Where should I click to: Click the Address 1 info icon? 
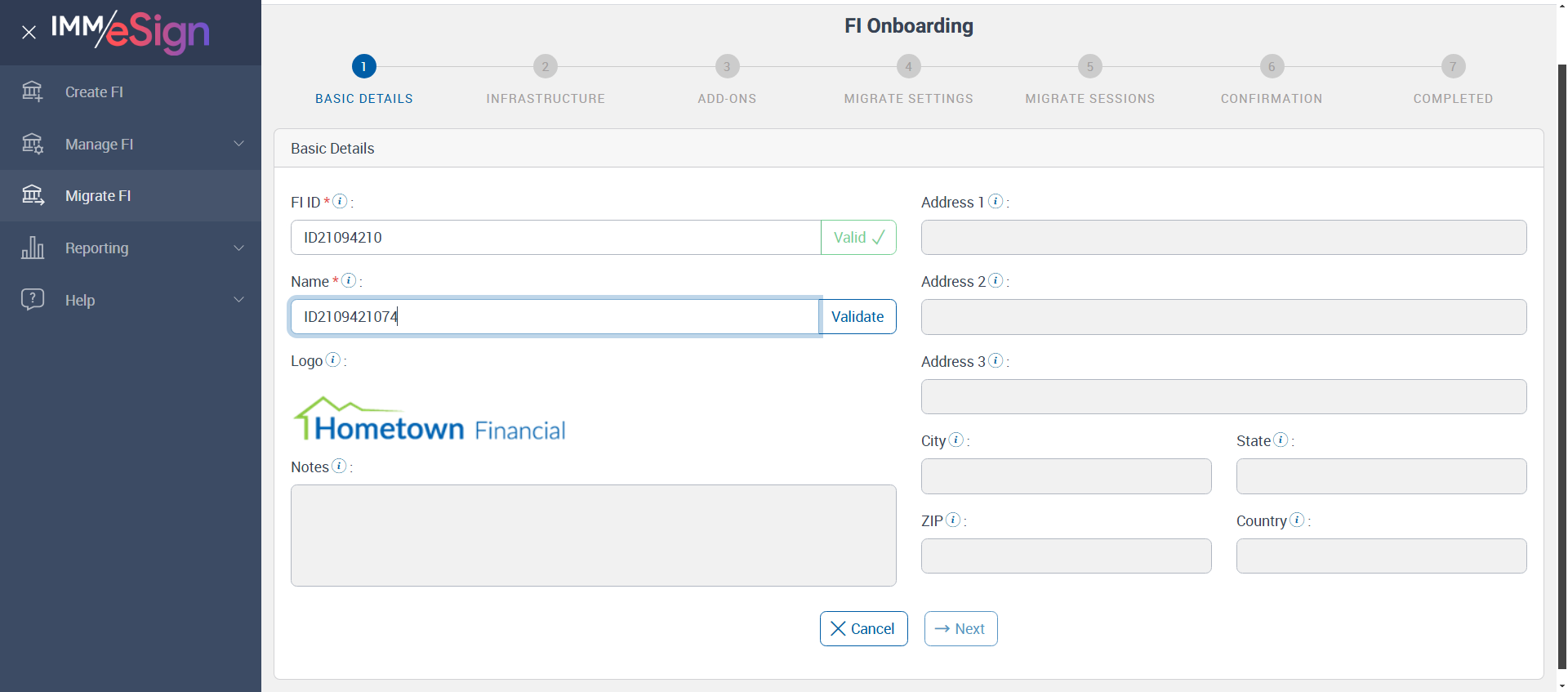click(x=996, y=201)
